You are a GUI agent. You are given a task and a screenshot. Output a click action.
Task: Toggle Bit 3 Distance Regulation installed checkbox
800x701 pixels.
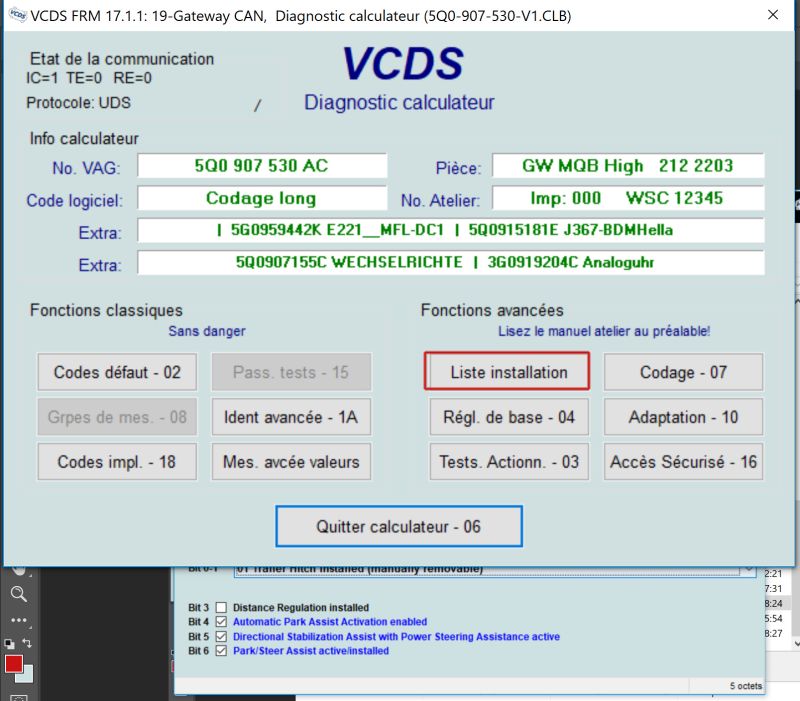[x=221, y=608]
